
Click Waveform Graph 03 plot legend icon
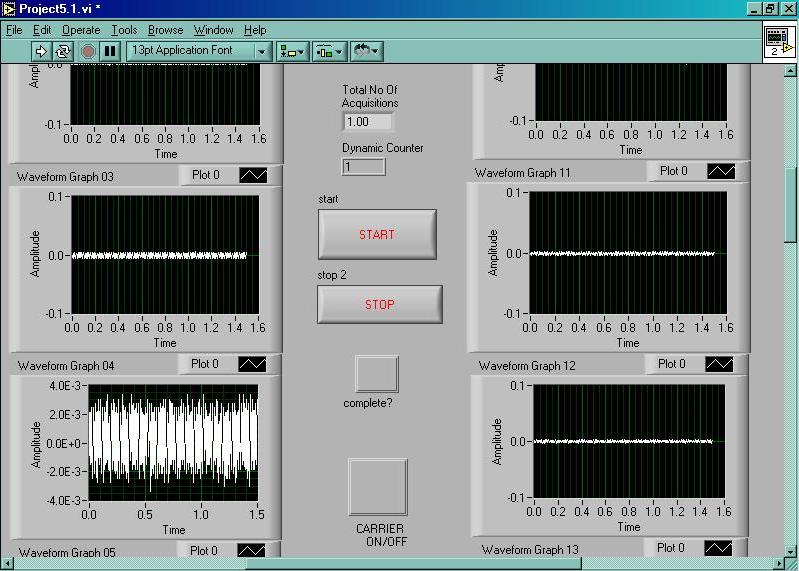click(253, 176)
